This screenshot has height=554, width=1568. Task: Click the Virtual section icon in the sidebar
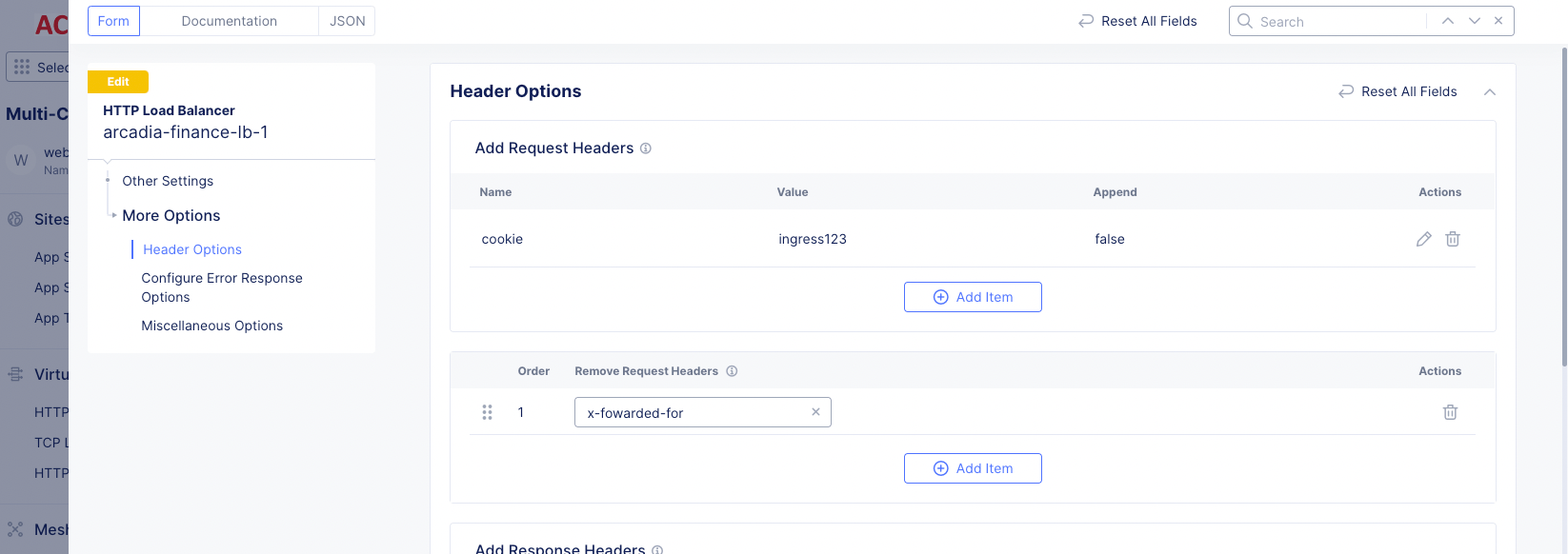coord(15,374)
